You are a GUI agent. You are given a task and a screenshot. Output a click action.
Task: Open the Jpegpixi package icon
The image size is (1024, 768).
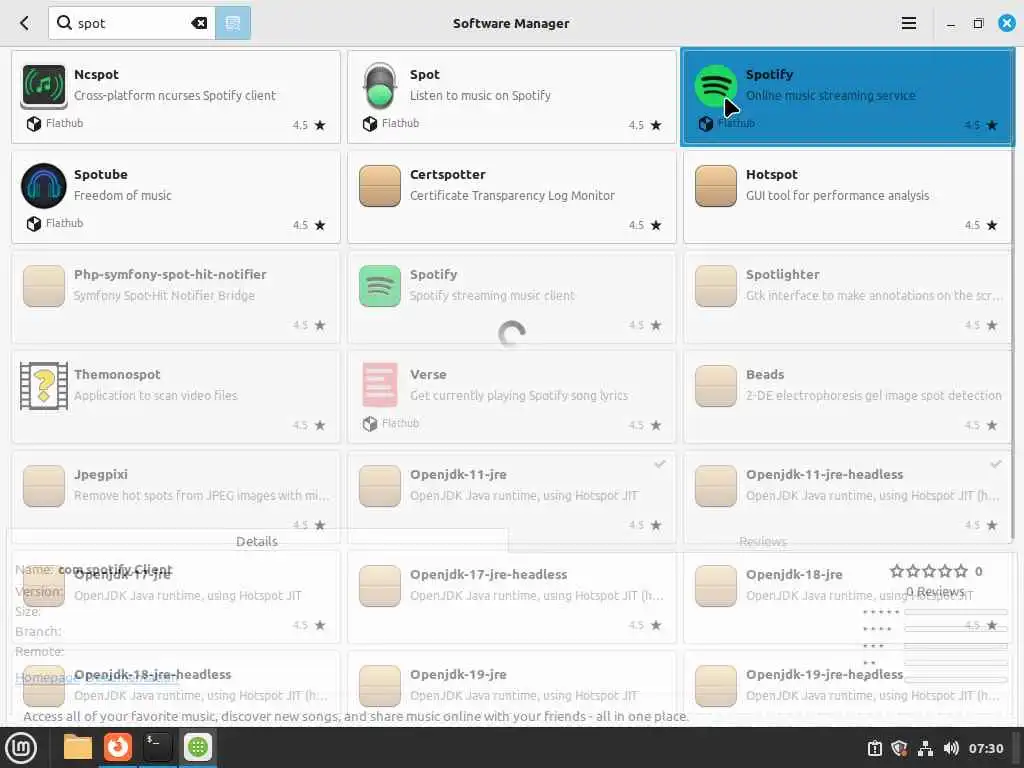click(44, 486)
